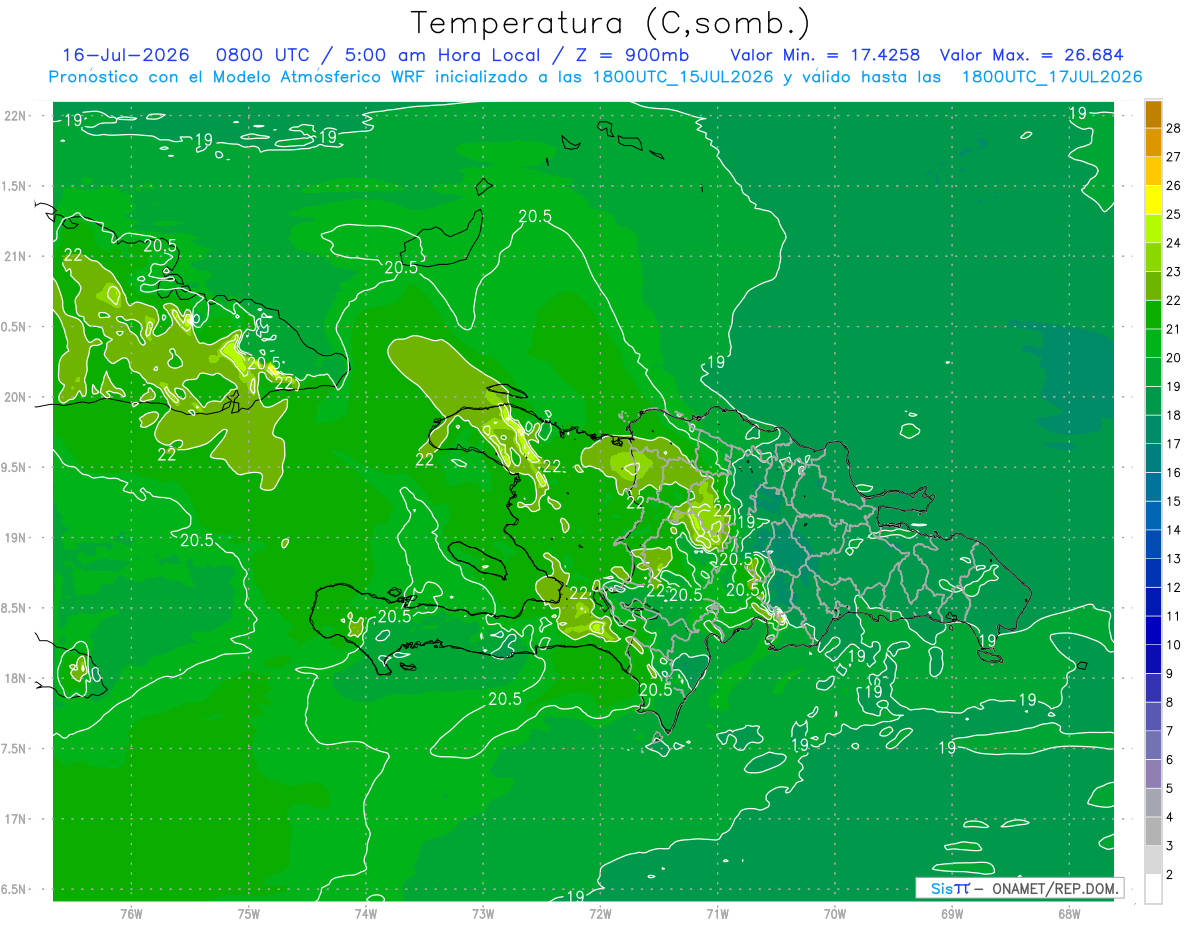
Task: Select the date text '16-Jul-2026'
Action: point(125,55)
